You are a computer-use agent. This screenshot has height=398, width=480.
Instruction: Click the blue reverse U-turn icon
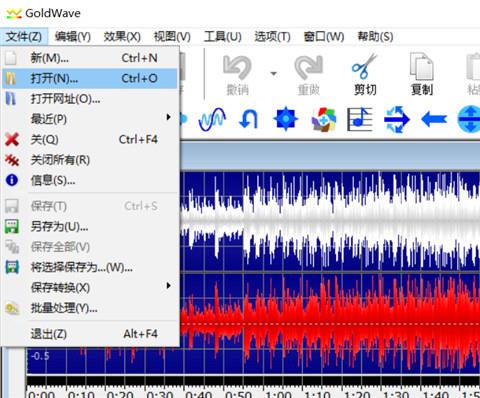tap(248, 119)
